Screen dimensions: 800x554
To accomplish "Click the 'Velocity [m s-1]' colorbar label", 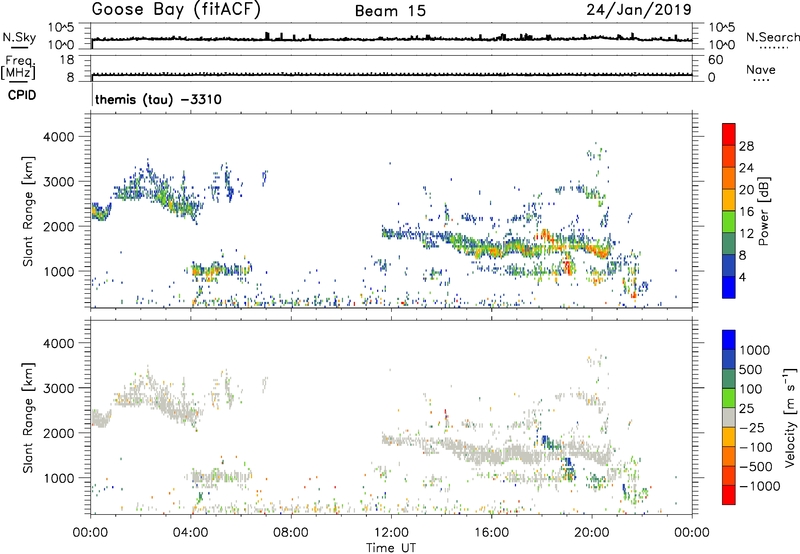I will 790,417.
